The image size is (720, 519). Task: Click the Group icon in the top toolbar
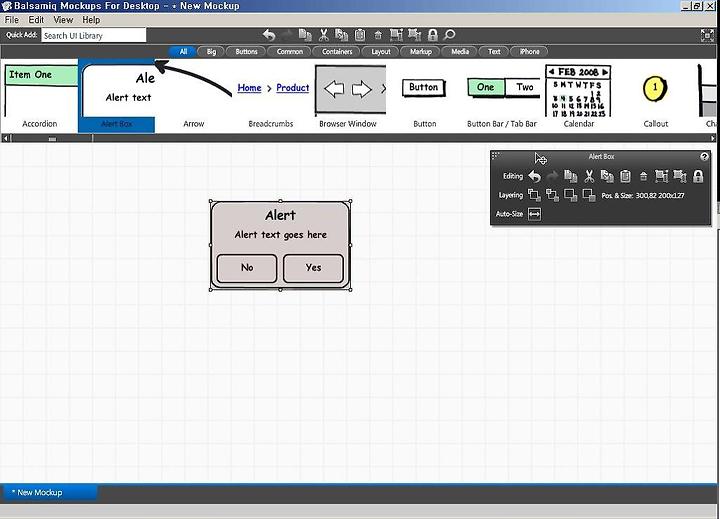(x=396, y=35)
